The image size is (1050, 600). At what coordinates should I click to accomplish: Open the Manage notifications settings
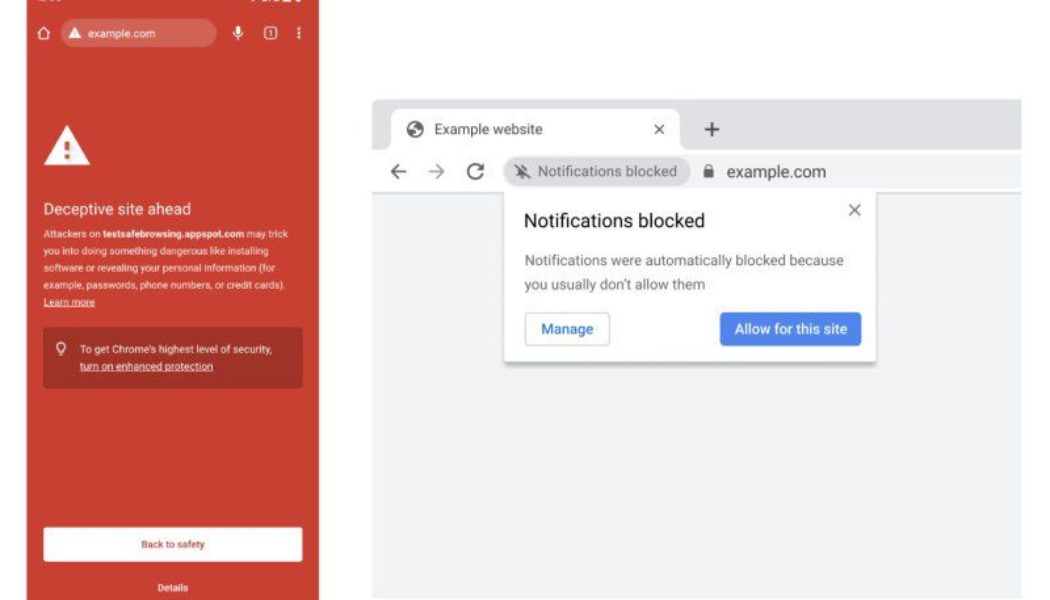tap(567, 329)
